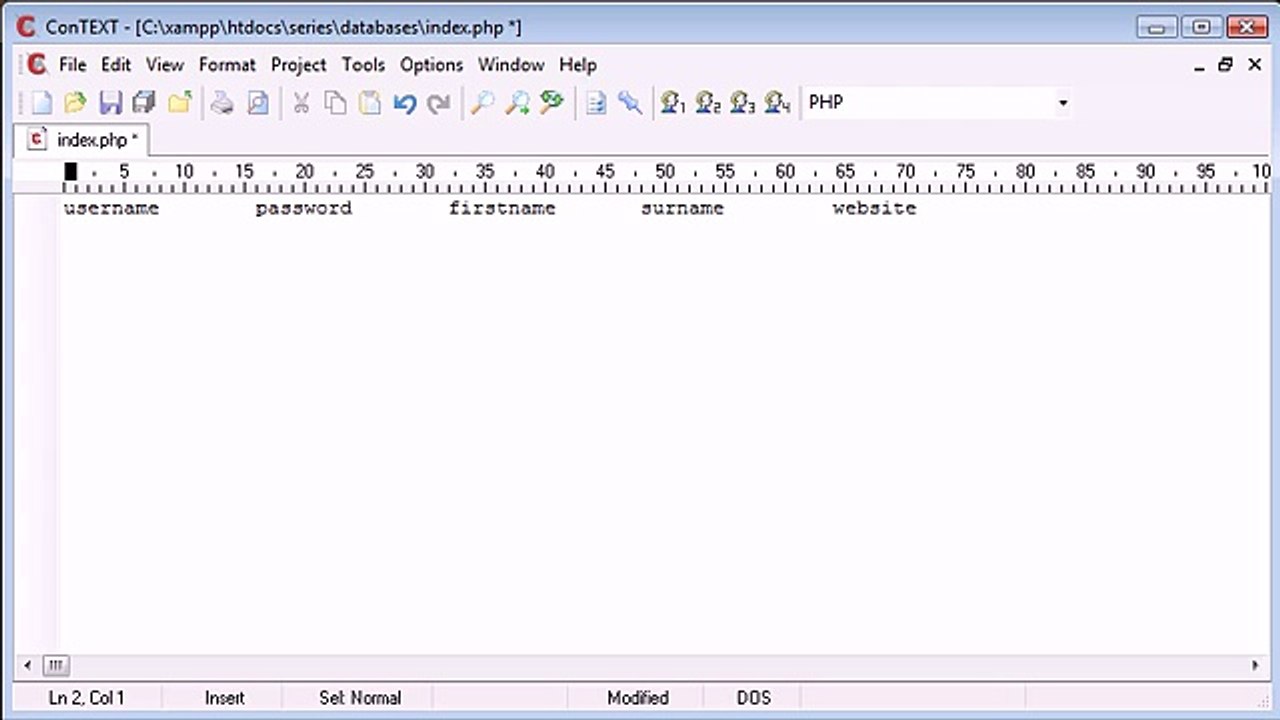The height and width of the screenshot is (720, 1280).
Task: Cut selection with the scissors icon
Action: point(301,102)
